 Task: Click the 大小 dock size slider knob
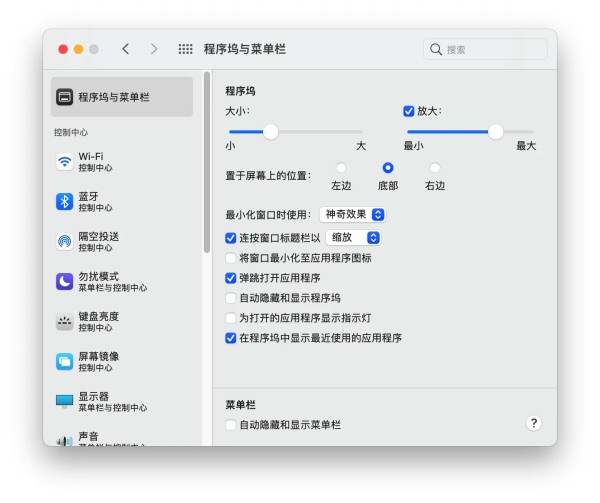271,132
